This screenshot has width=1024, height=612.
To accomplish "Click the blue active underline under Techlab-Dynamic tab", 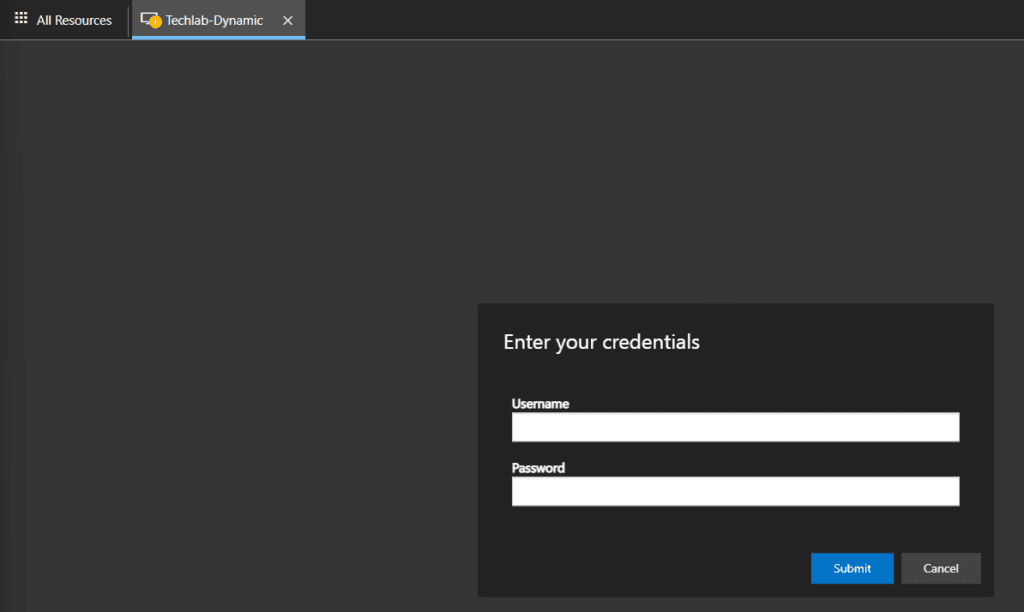I will (x=218, y=38).
